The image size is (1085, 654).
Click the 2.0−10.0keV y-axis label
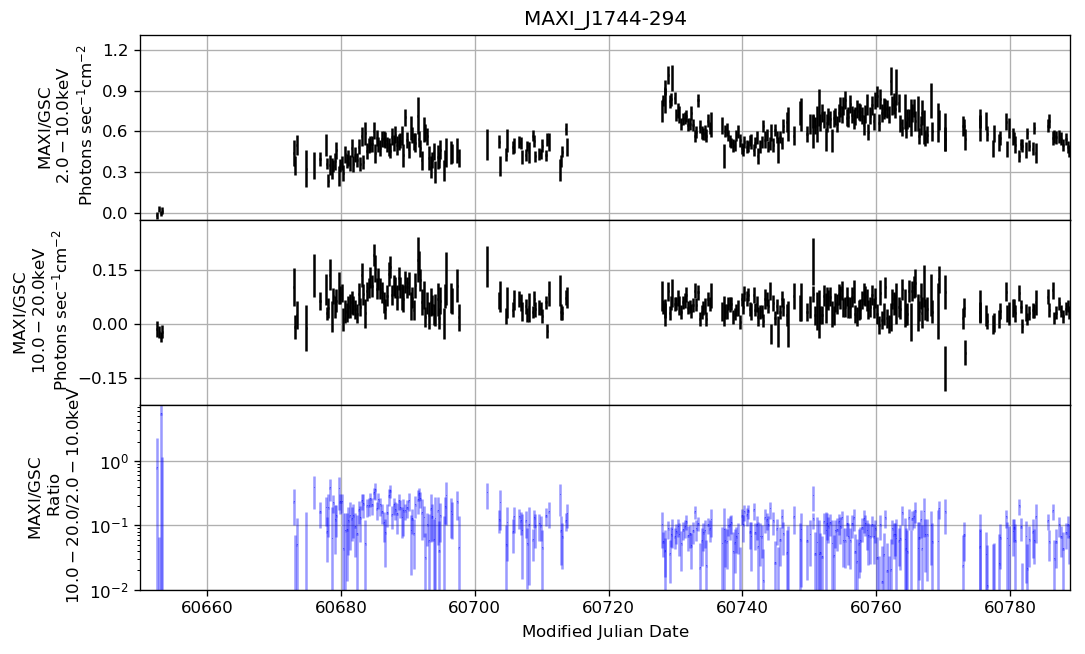coord(65,126)
